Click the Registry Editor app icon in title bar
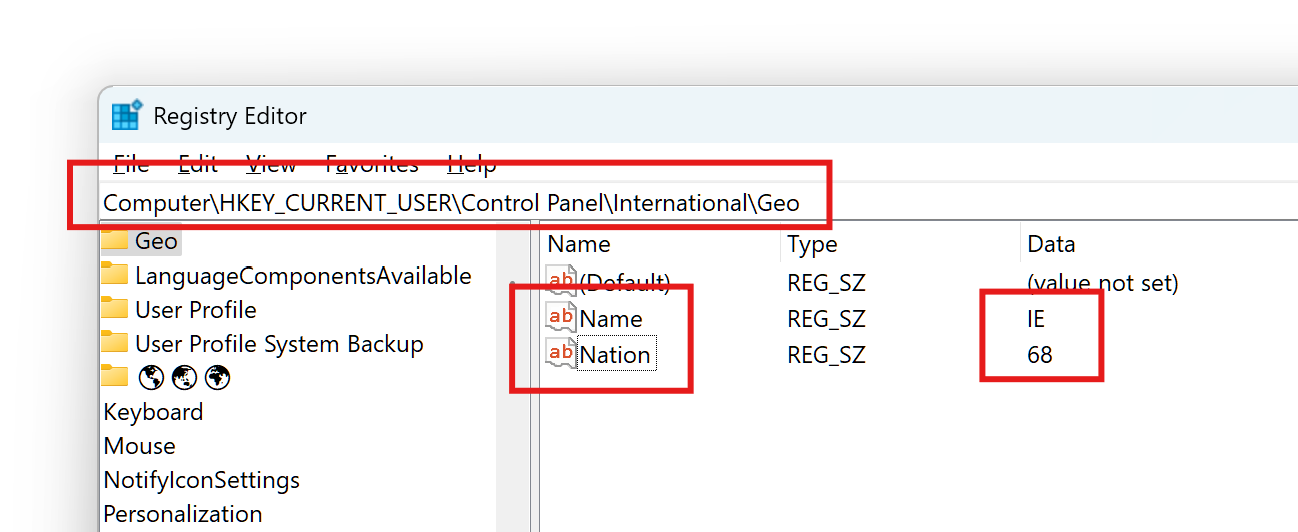The height and width of the screenshot is (532, 1298). click(127, 116)
